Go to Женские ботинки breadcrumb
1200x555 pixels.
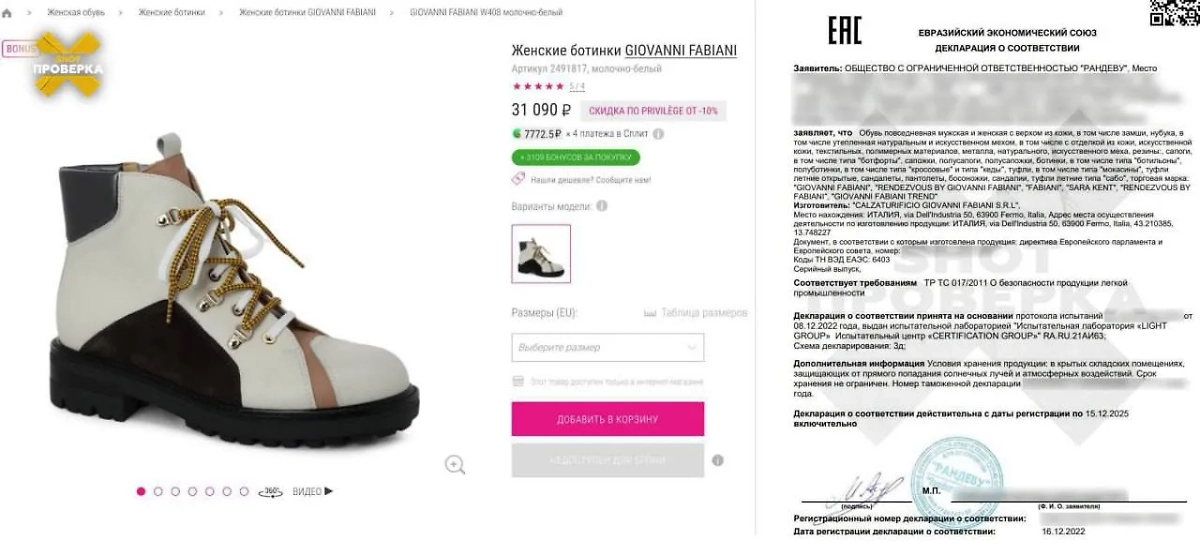click(172, 13)
